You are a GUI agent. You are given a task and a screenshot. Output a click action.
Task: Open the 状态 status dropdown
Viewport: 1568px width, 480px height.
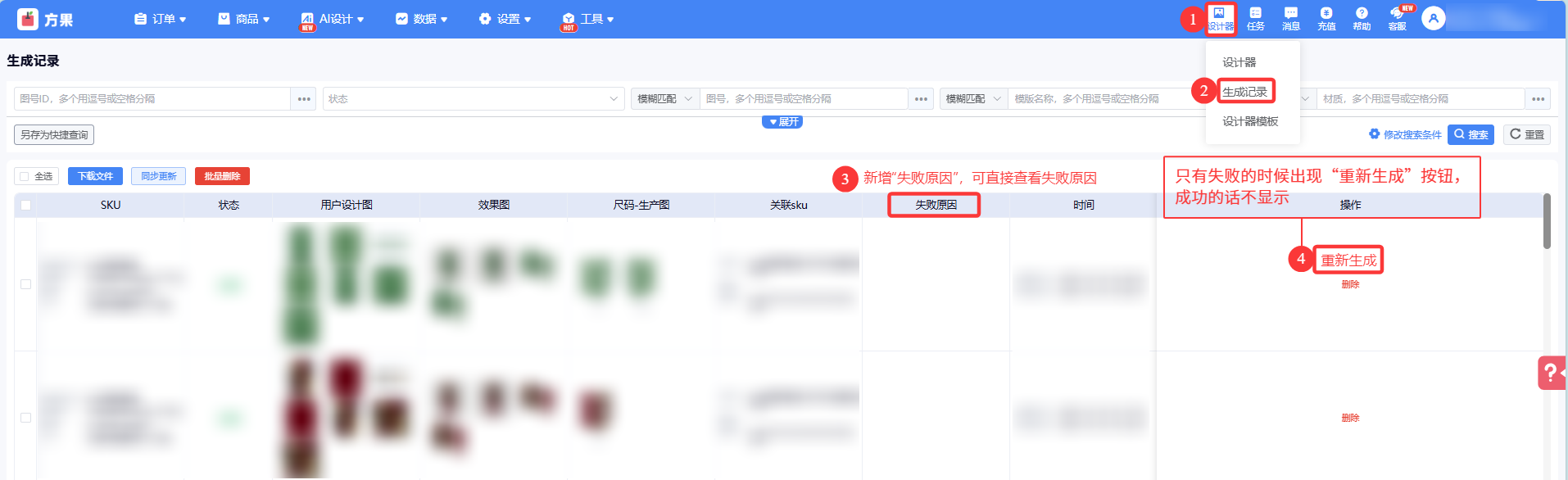point(473,99)
